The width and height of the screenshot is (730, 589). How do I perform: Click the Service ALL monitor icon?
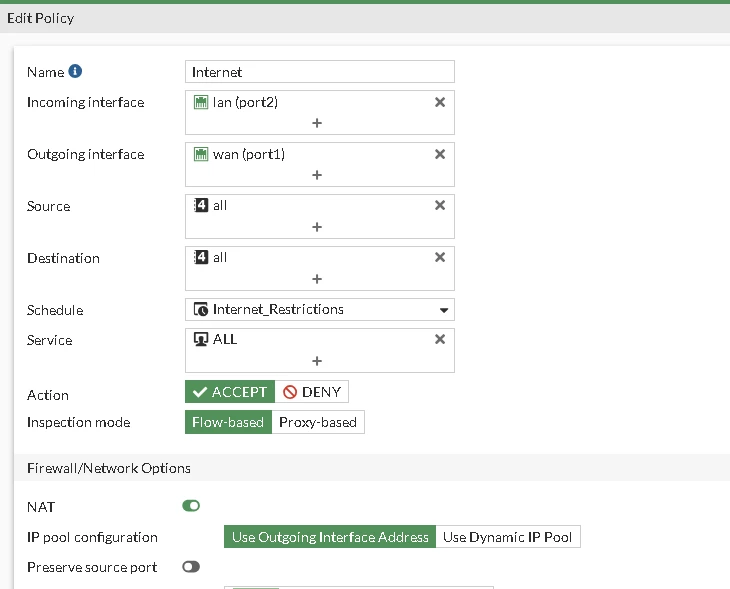[x=201, y=339]
